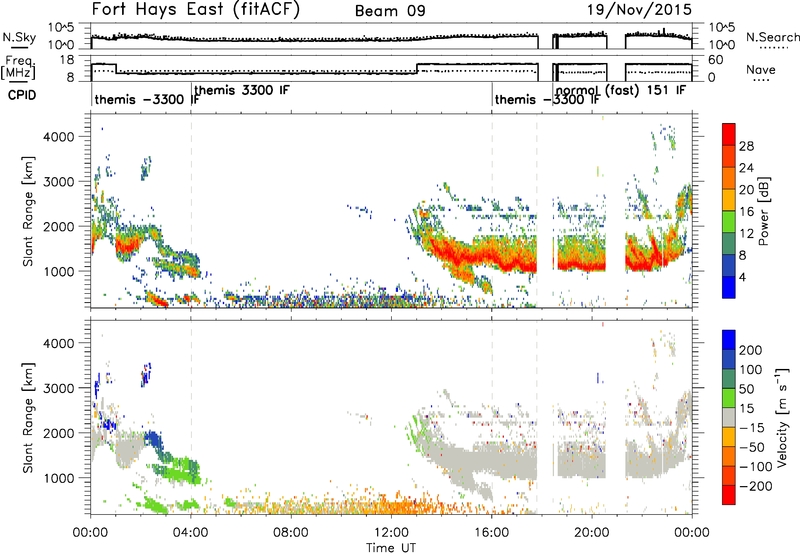The width and height of the screenshot is (800, 554).
Task: Select the 'Beam 09' label
Action: point(390,11)
